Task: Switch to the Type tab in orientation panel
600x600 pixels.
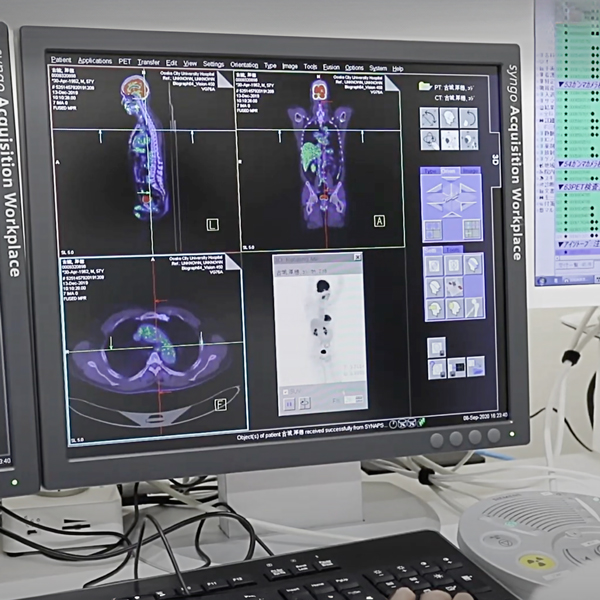Action: [430, 171]
